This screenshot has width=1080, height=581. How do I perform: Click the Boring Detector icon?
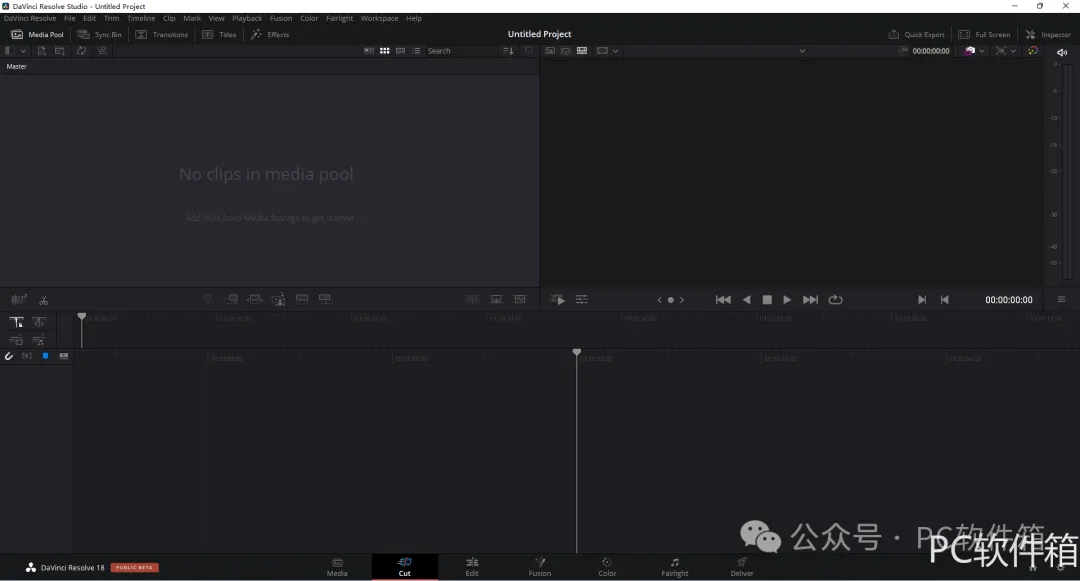[19, 299]
